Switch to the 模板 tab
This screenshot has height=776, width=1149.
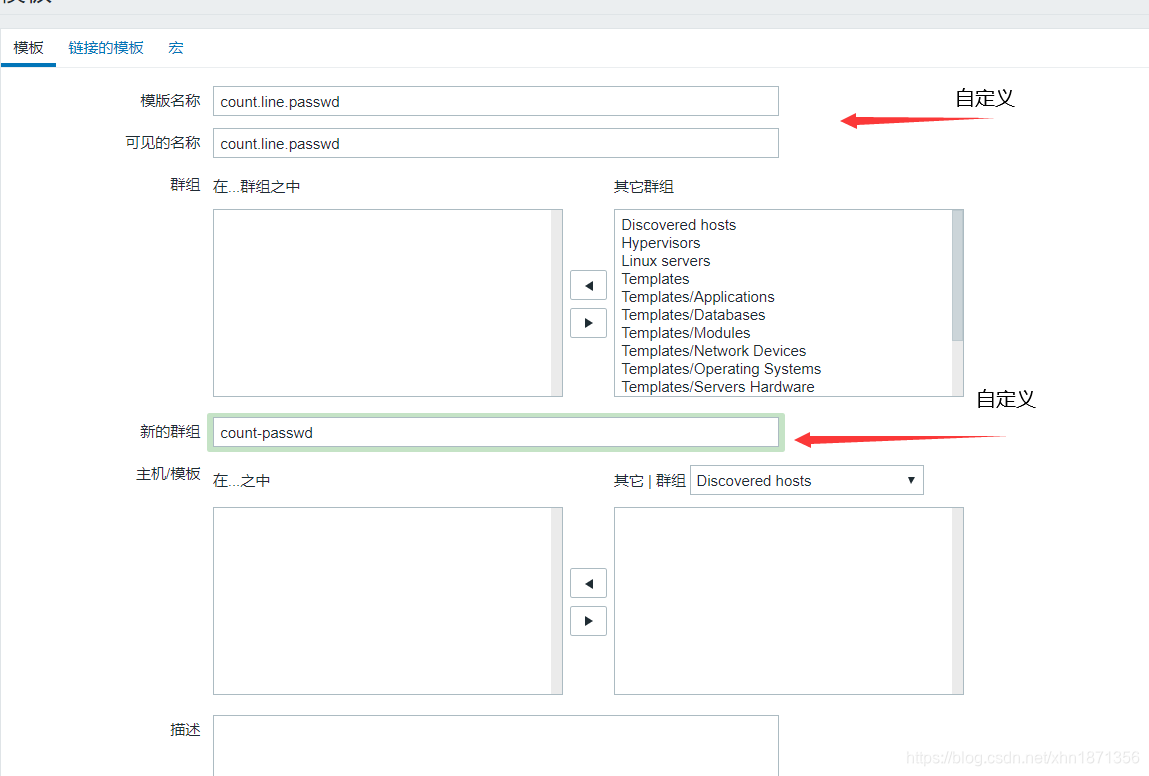click(29, 48)
